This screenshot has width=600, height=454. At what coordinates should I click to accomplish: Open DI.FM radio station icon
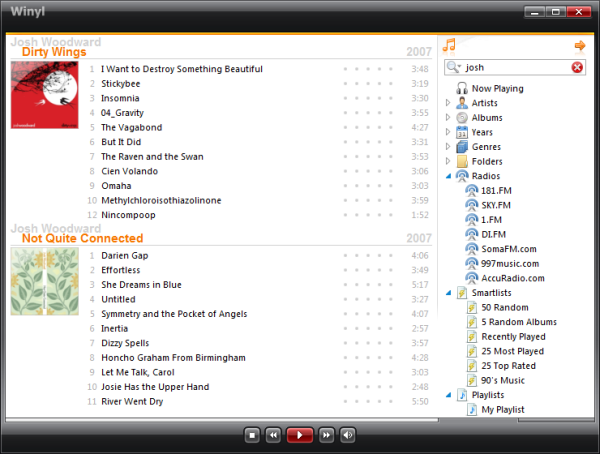pyautogui.click(x=471, y=234)
